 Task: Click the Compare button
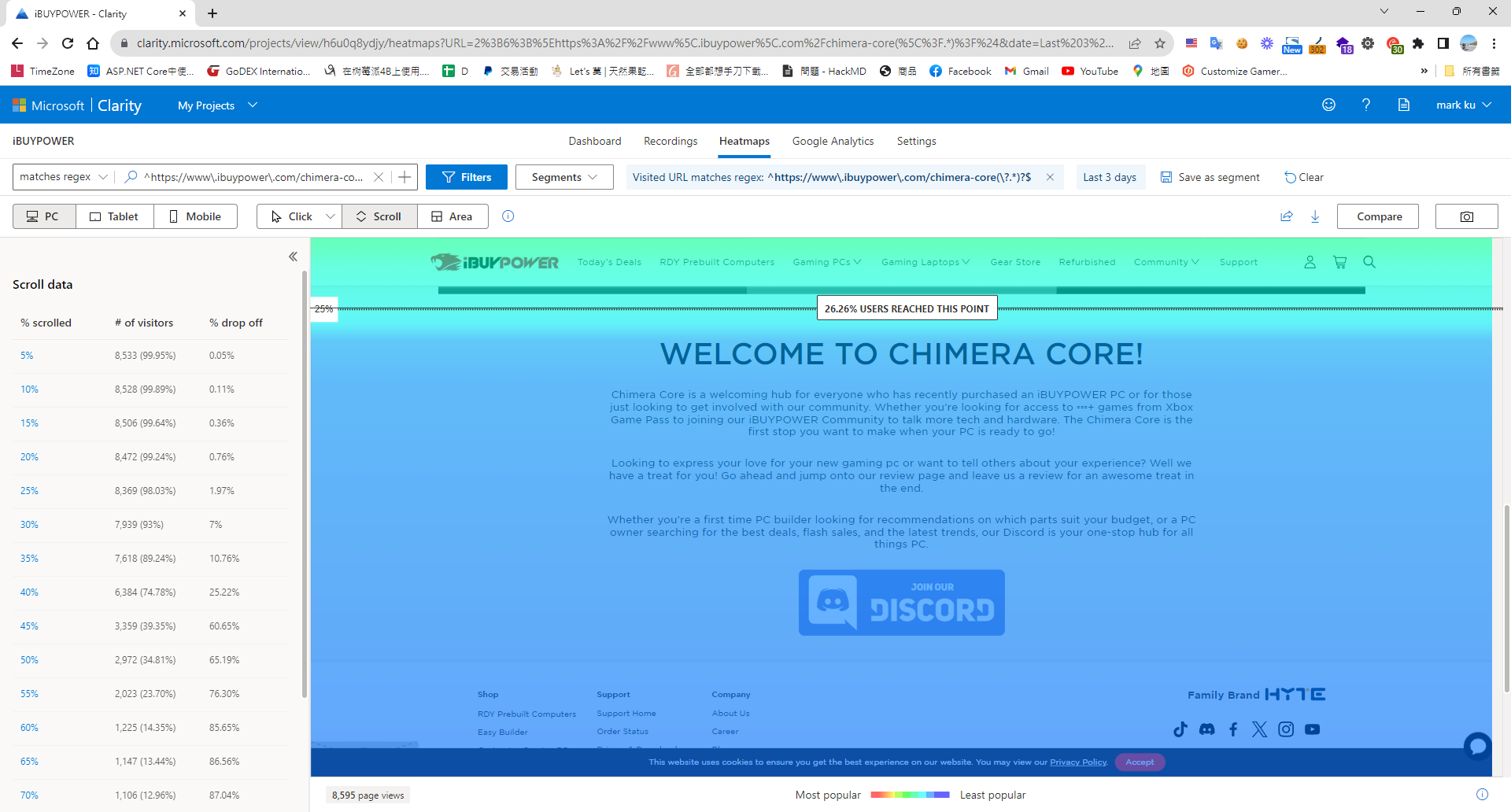[x=1378, y=216]
